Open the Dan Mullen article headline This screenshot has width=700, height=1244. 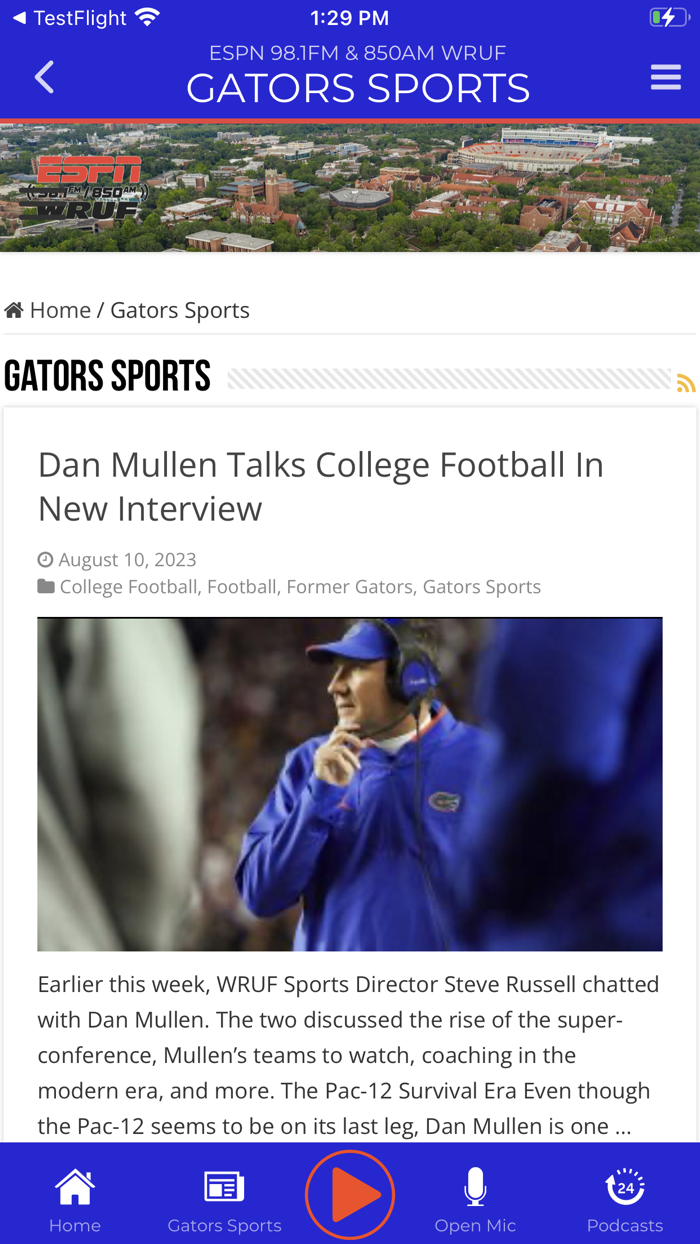(320, 485)
